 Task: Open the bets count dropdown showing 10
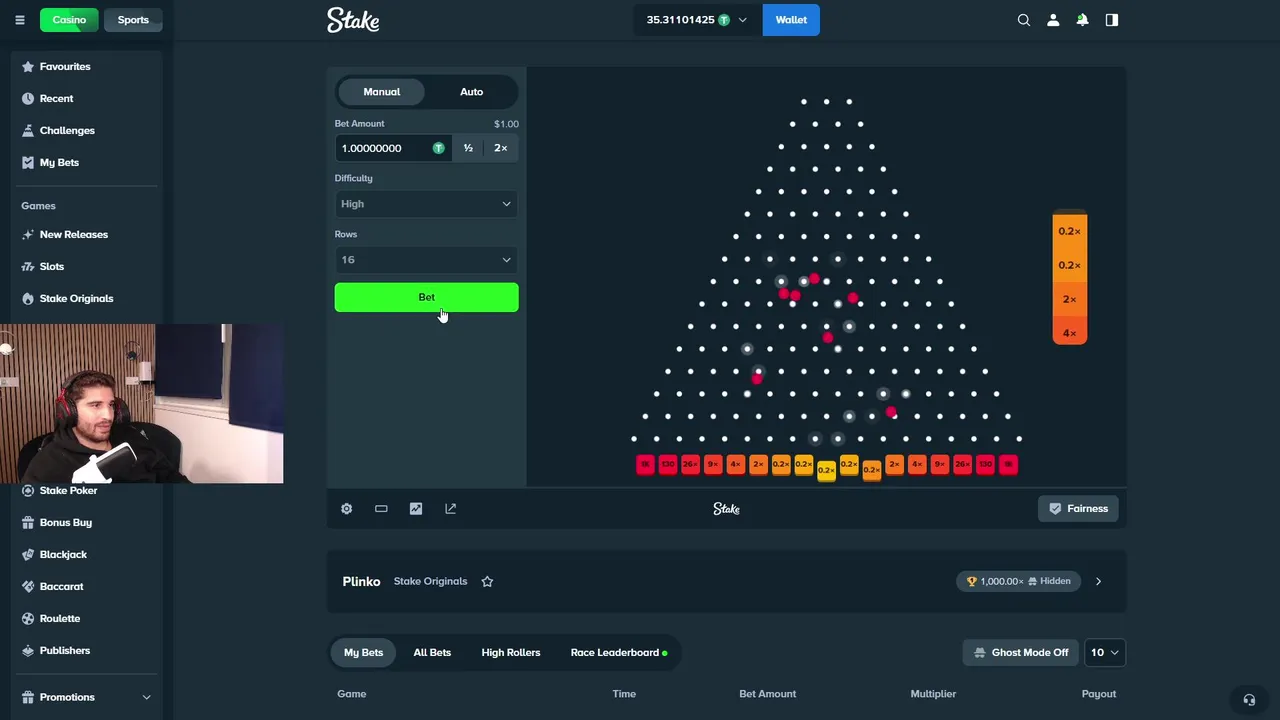(x=1104, y=653)
